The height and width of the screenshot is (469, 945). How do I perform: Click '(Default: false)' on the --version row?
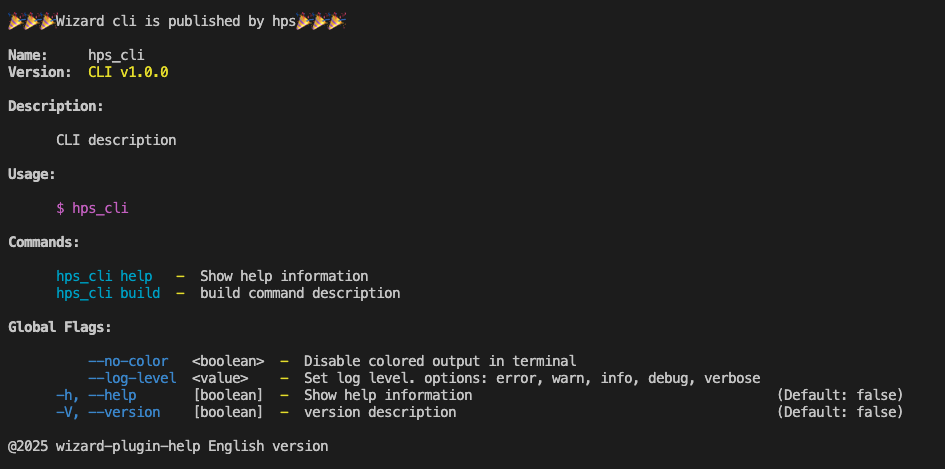tap(840, 412)
